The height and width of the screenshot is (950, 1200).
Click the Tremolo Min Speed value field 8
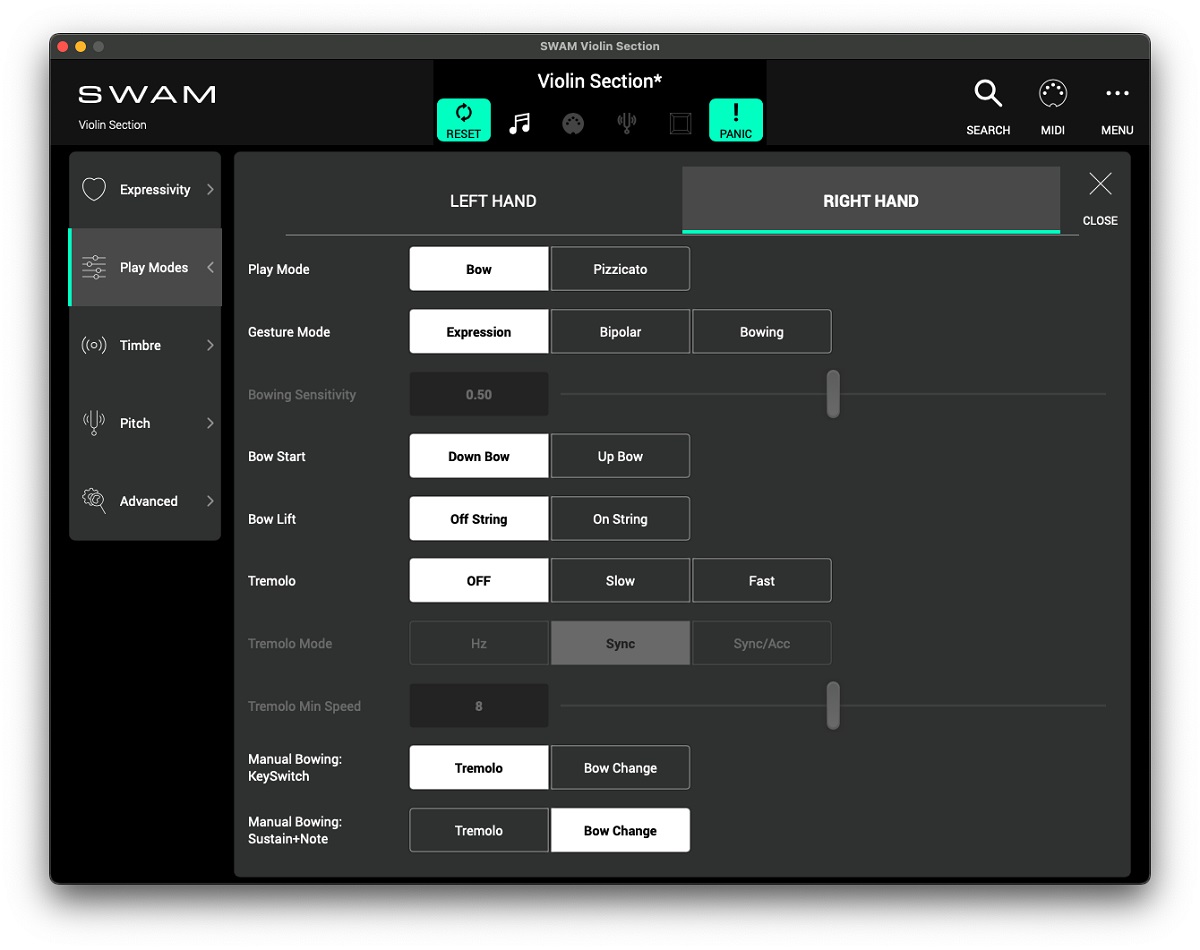tap(479, 705)
